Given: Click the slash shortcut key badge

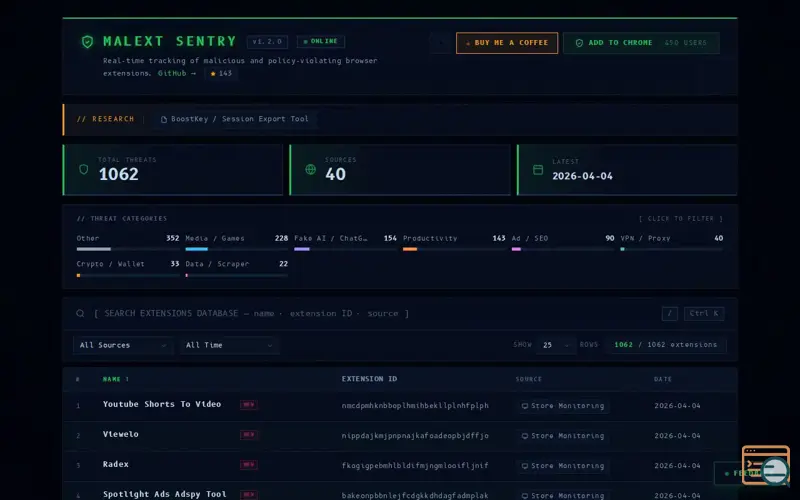Looking at the screenshot, I should (x=669, y=314).
